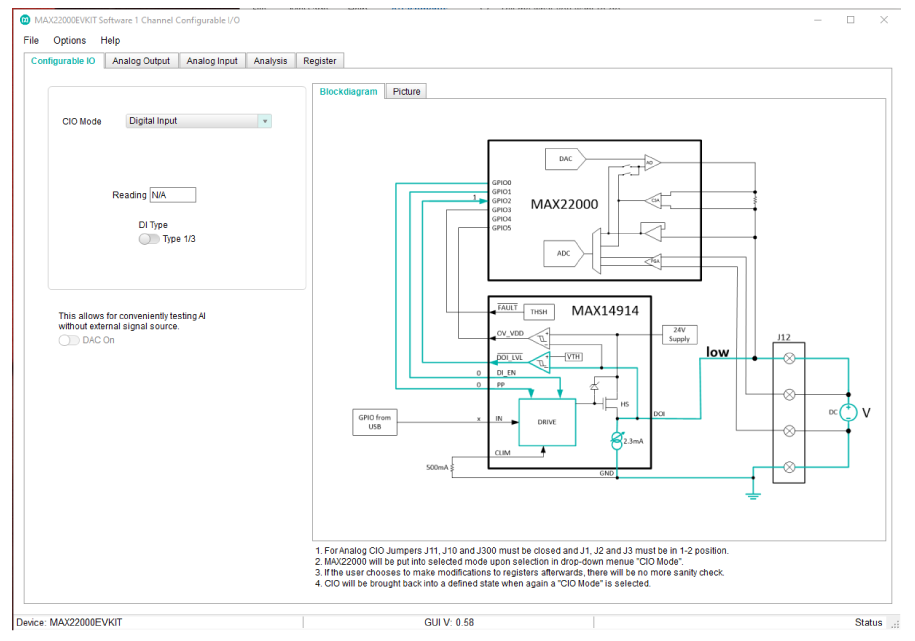The width and height of the screenshot is (915, 641).
Task: Expand the CIO Mode dropdown arrow
Action: [x=265, y=121]
